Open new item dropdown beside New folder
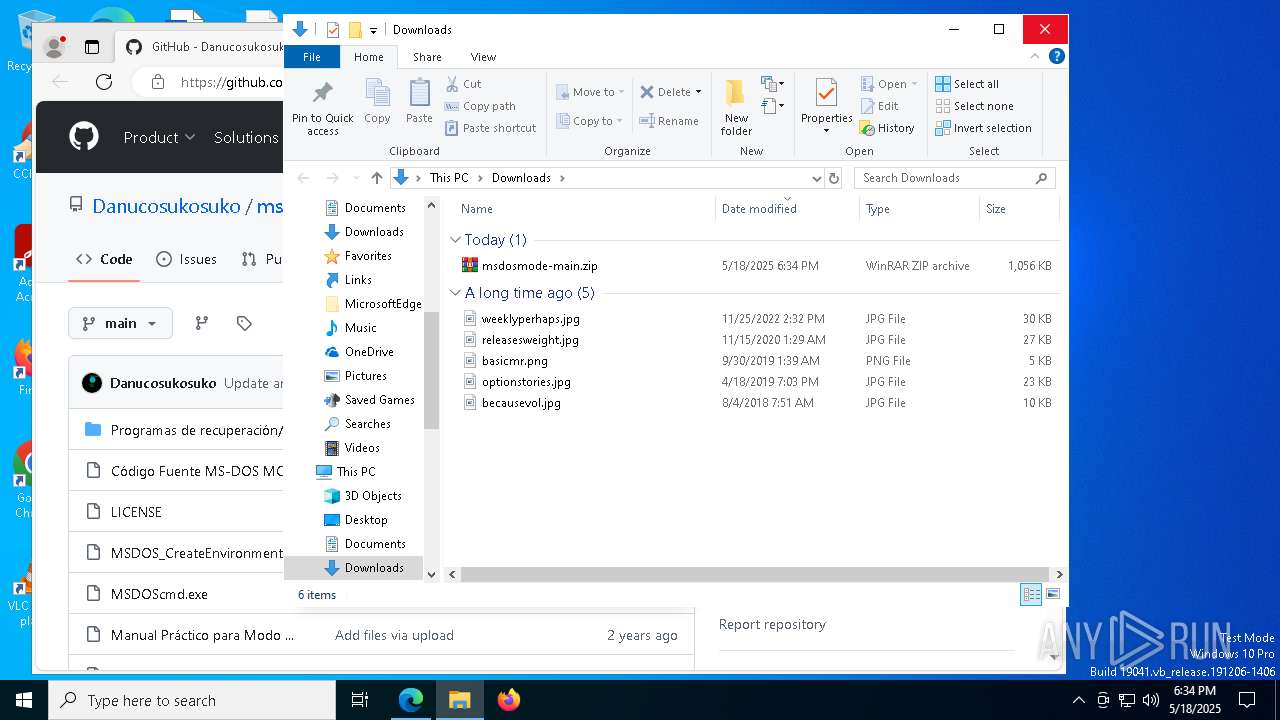This screenshot has height=720, width=1280. point(773,84)
